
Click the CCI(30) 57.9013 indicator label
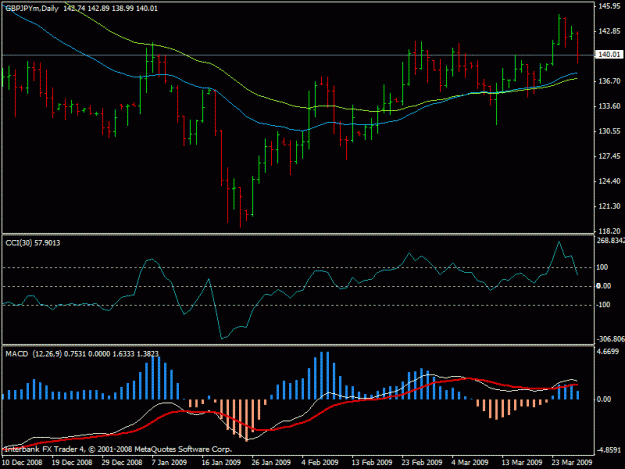[33, 243]
